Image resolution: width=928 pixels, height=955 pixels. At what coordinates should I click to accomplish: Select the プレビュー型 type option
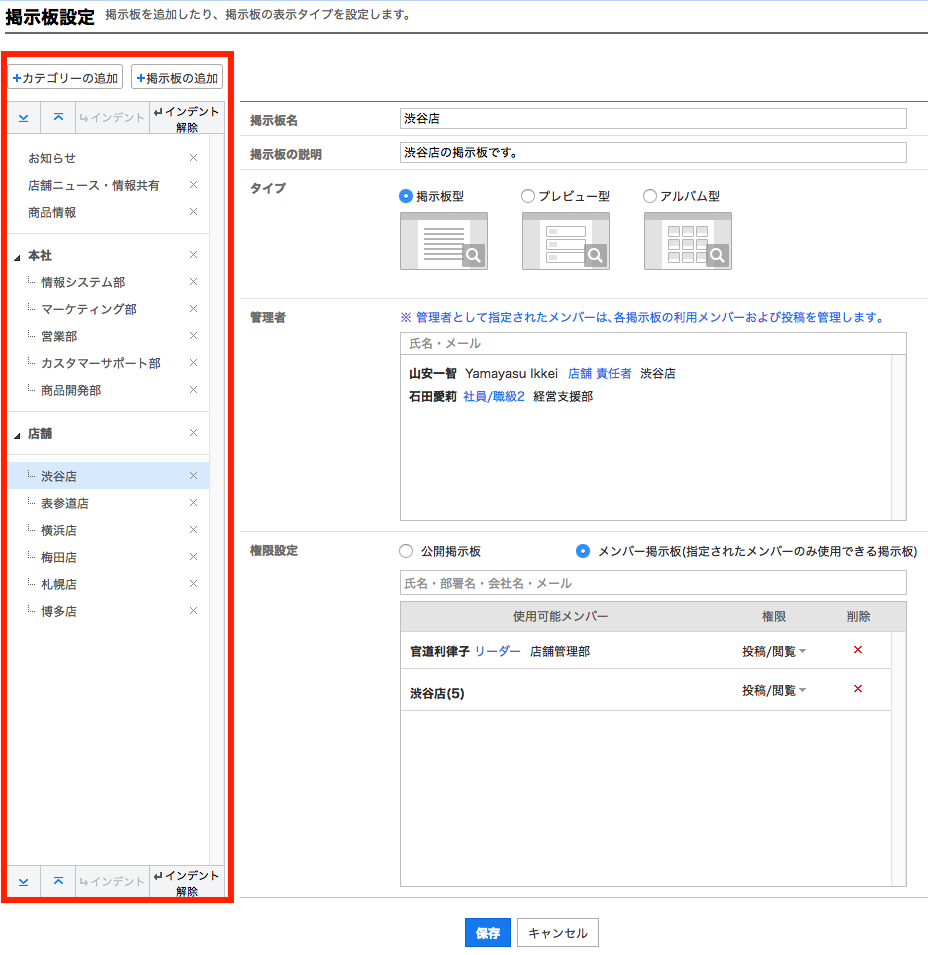click(528, 197)
